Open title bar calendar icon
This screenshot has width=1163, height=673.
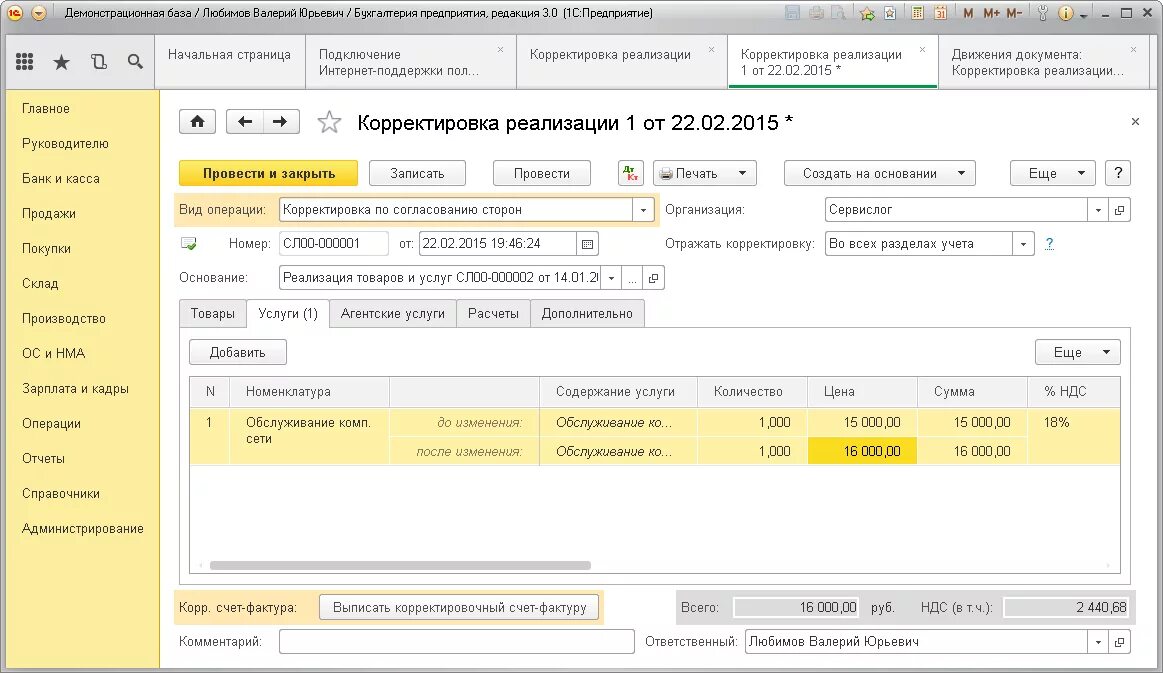pos(940,13)
